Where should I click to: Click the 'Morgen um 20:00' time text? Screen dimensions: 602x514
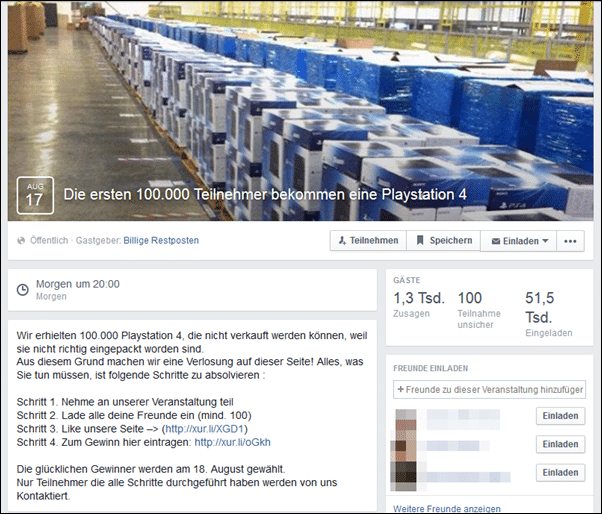coord(78,284)
